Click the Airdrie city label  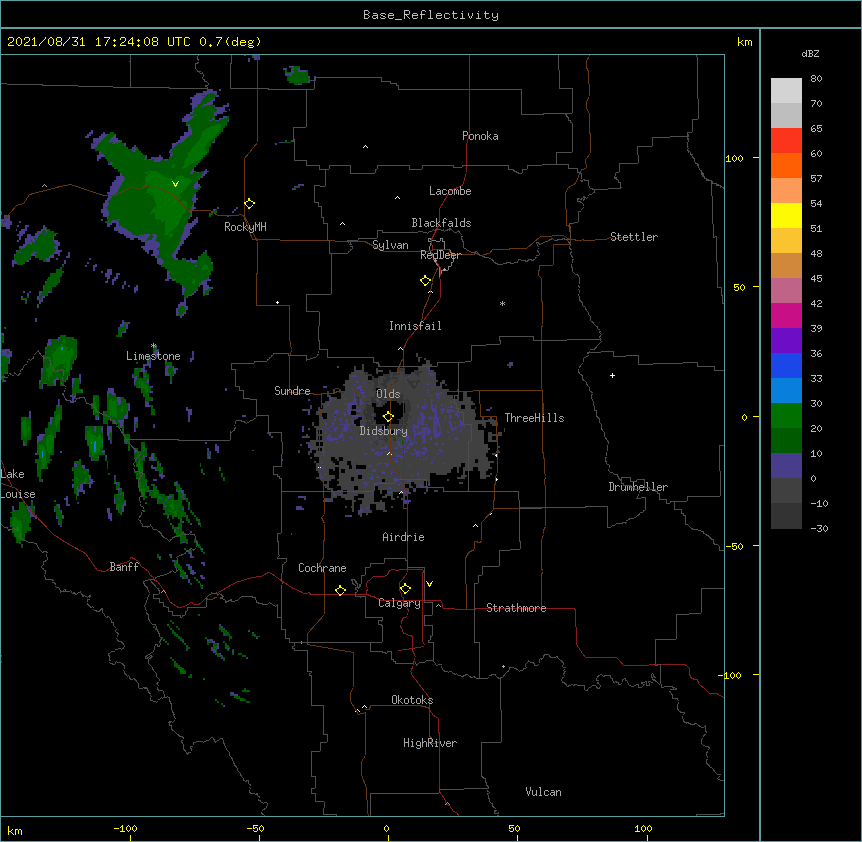click(404, 537)
